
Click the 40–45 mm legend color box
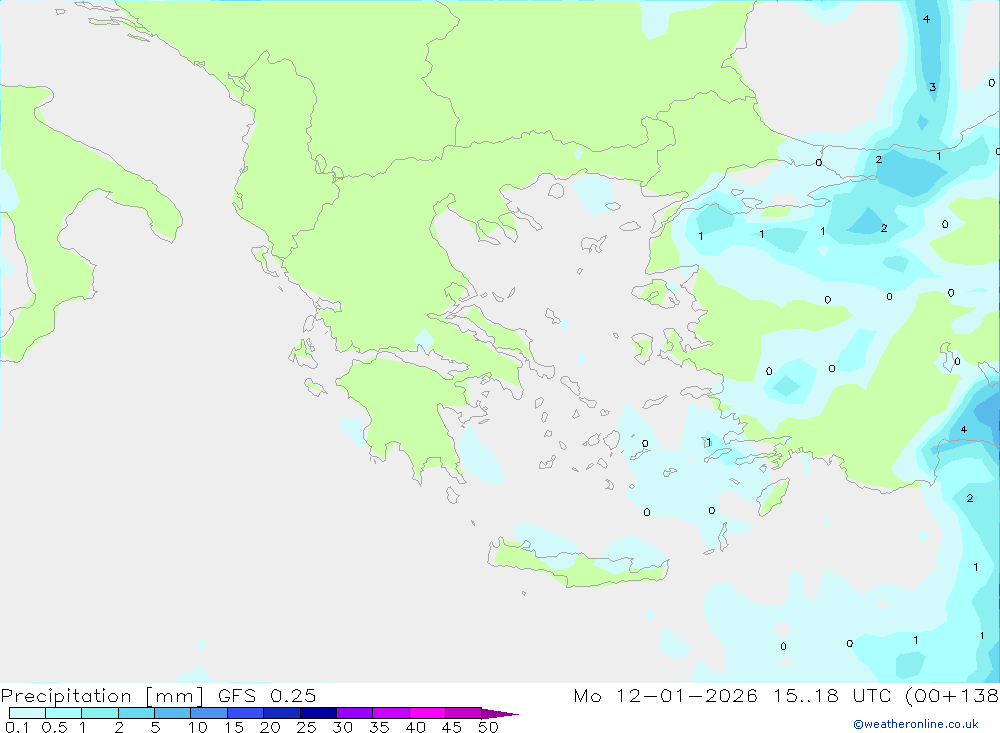pyautogui.click(x=427, y=713)
